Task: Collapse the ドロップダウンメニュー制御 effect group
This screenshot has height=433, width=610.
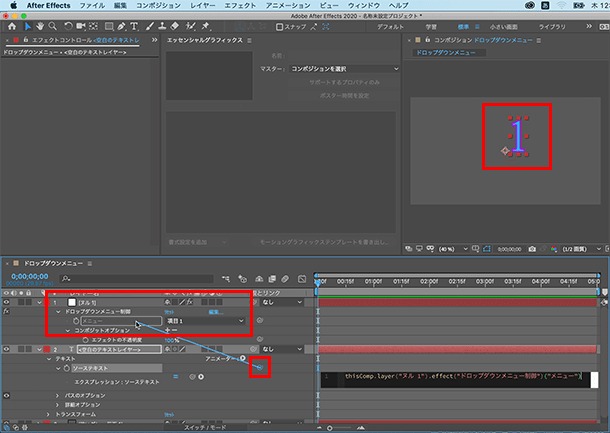Action: click(x=58, y=312)
